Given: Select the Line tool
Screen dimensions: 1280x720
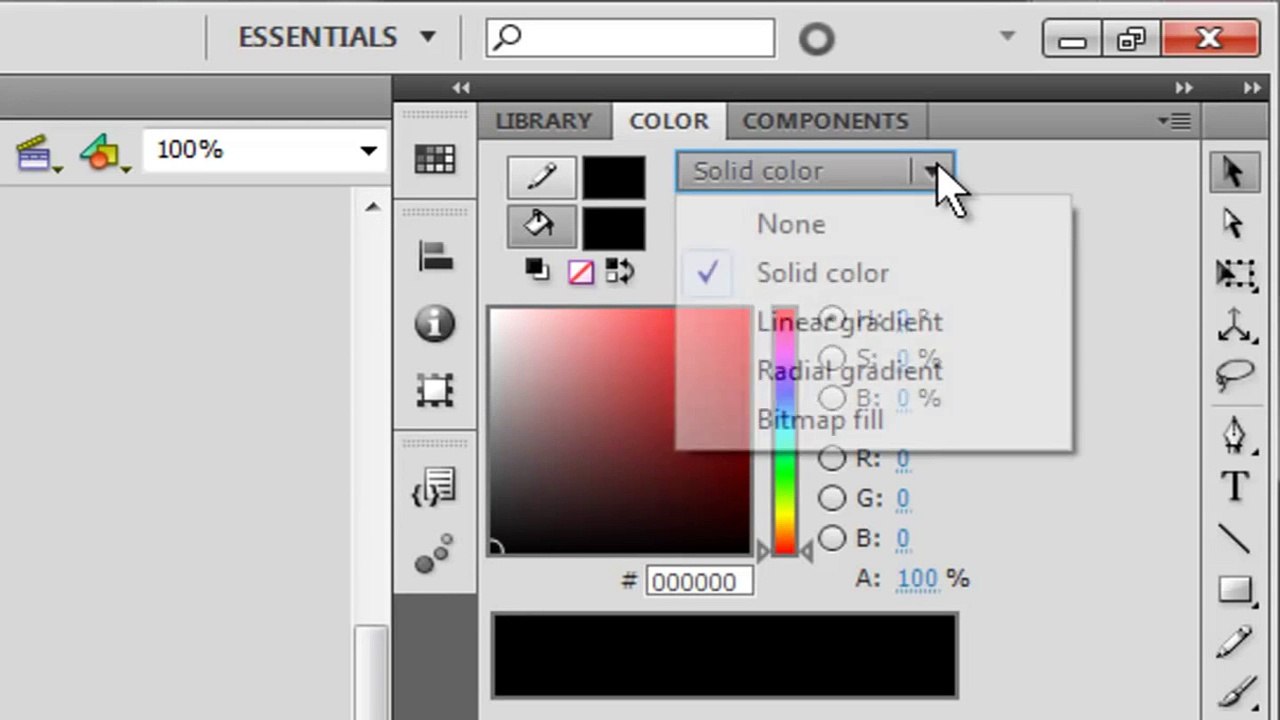Looking at the screenshot, I should (1235, 539).
